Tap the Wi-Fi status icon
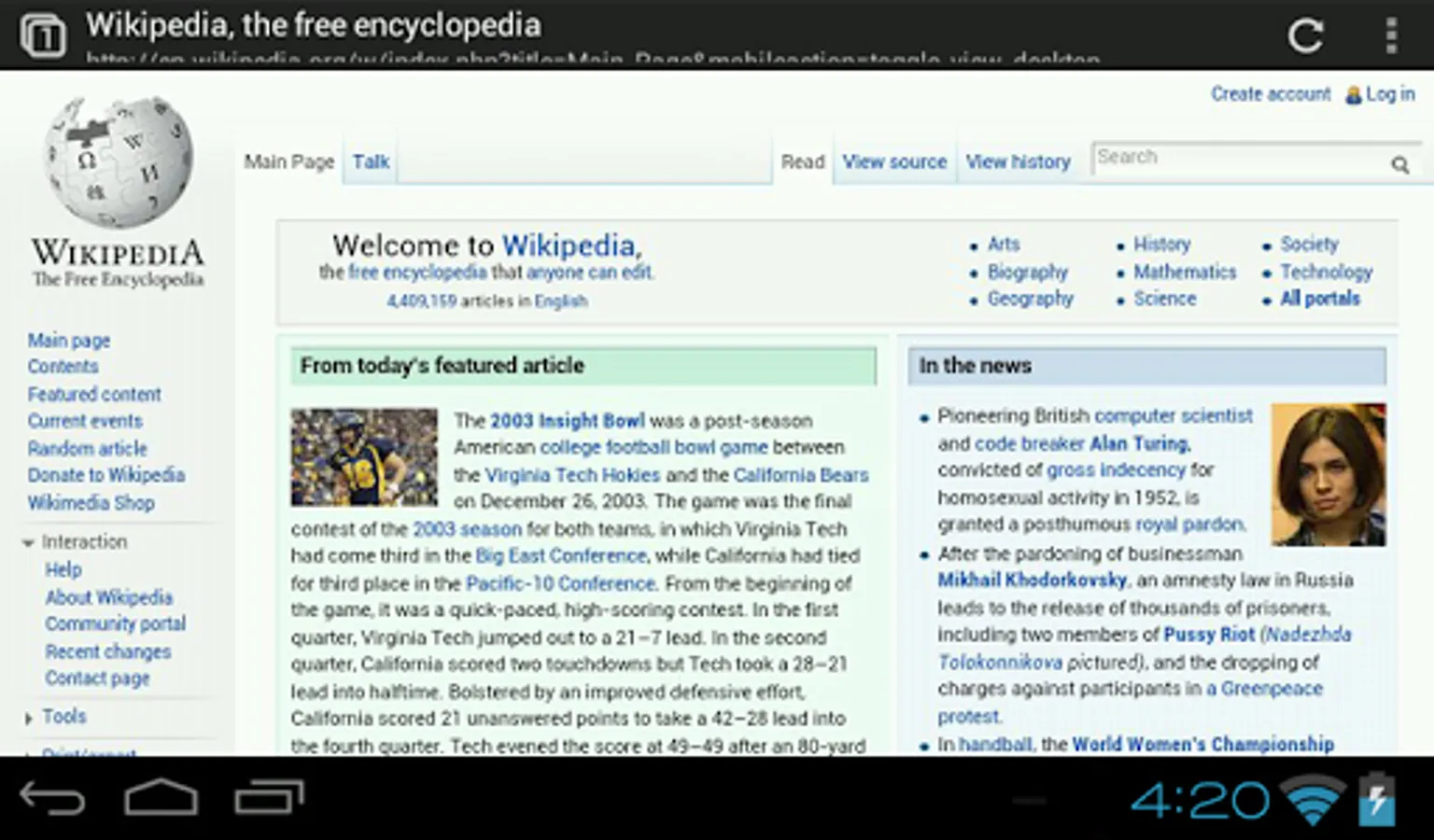The height and width of the screenshot is (840, 1434). 1314,800
